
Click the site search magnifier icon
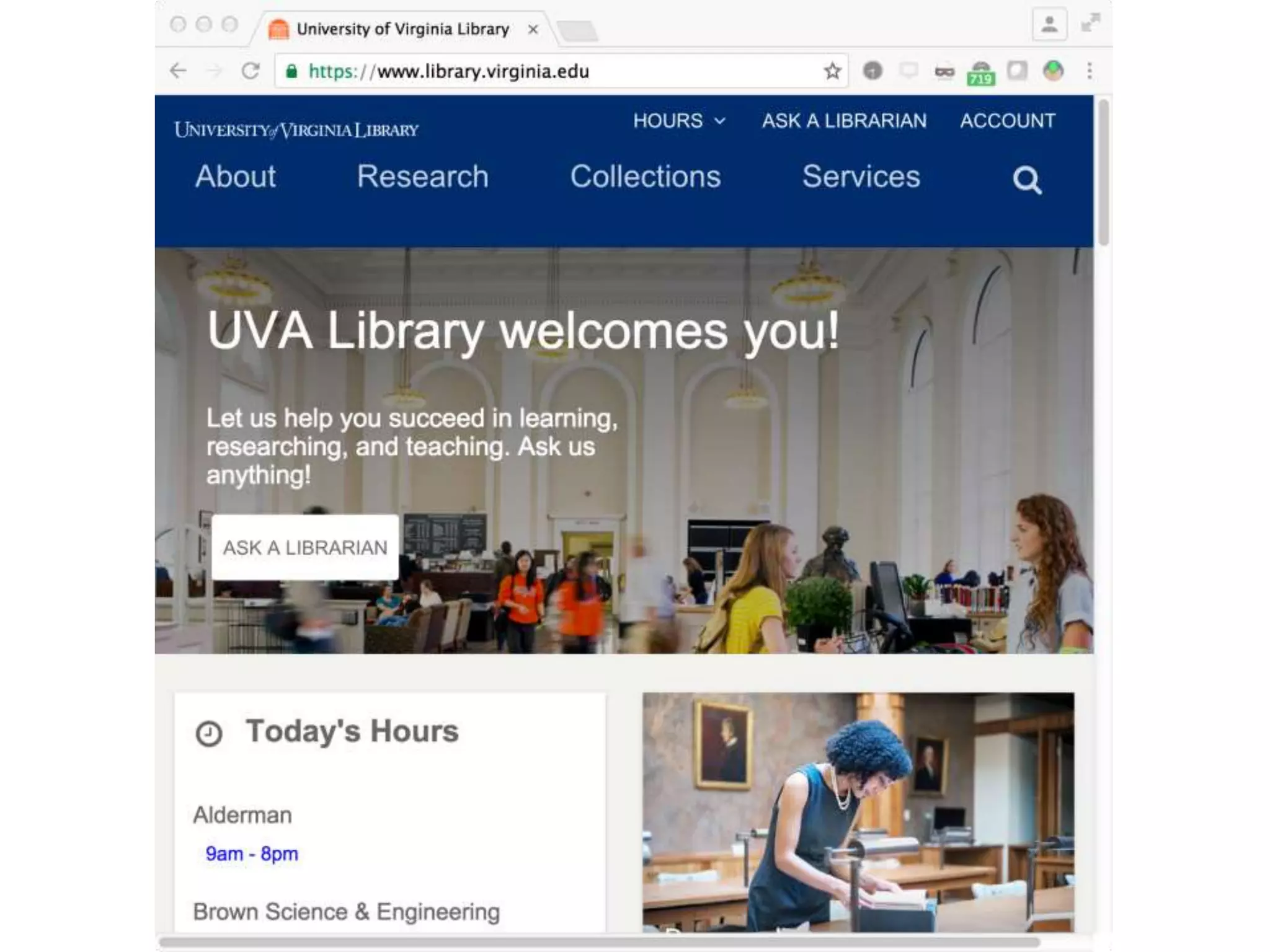(x=1027, y=180)
